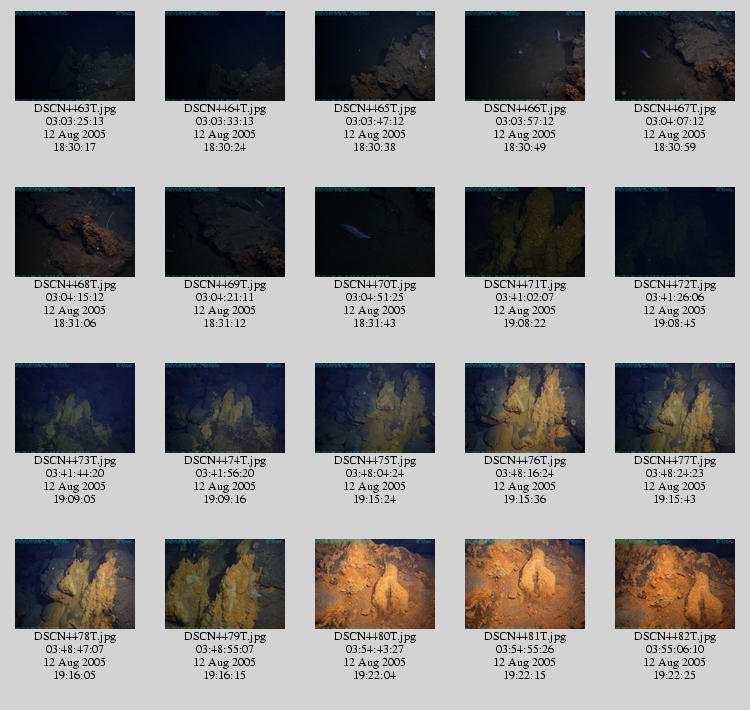Select timecode 03:48:04:24
This screenshot has width=750, height=710.
pyautogui.click(x=375, y=473)
